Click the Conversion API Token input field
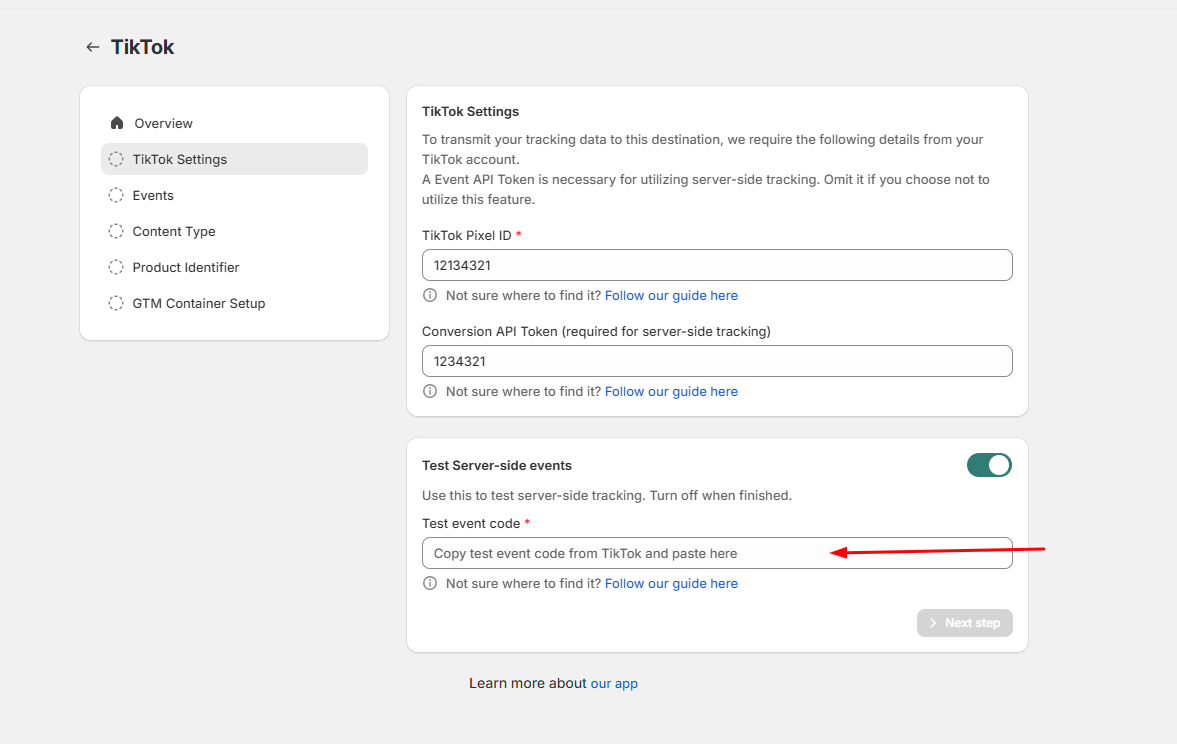Screen dimensions: 1177x744 (717, 361)
